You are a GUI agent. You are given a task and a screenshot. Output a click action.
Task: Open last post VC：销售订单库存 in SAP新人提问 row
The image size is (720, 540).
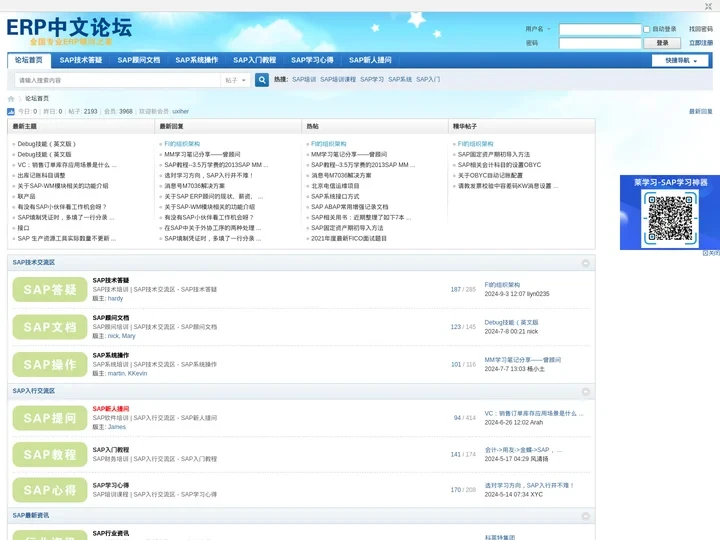click(534, 413)
